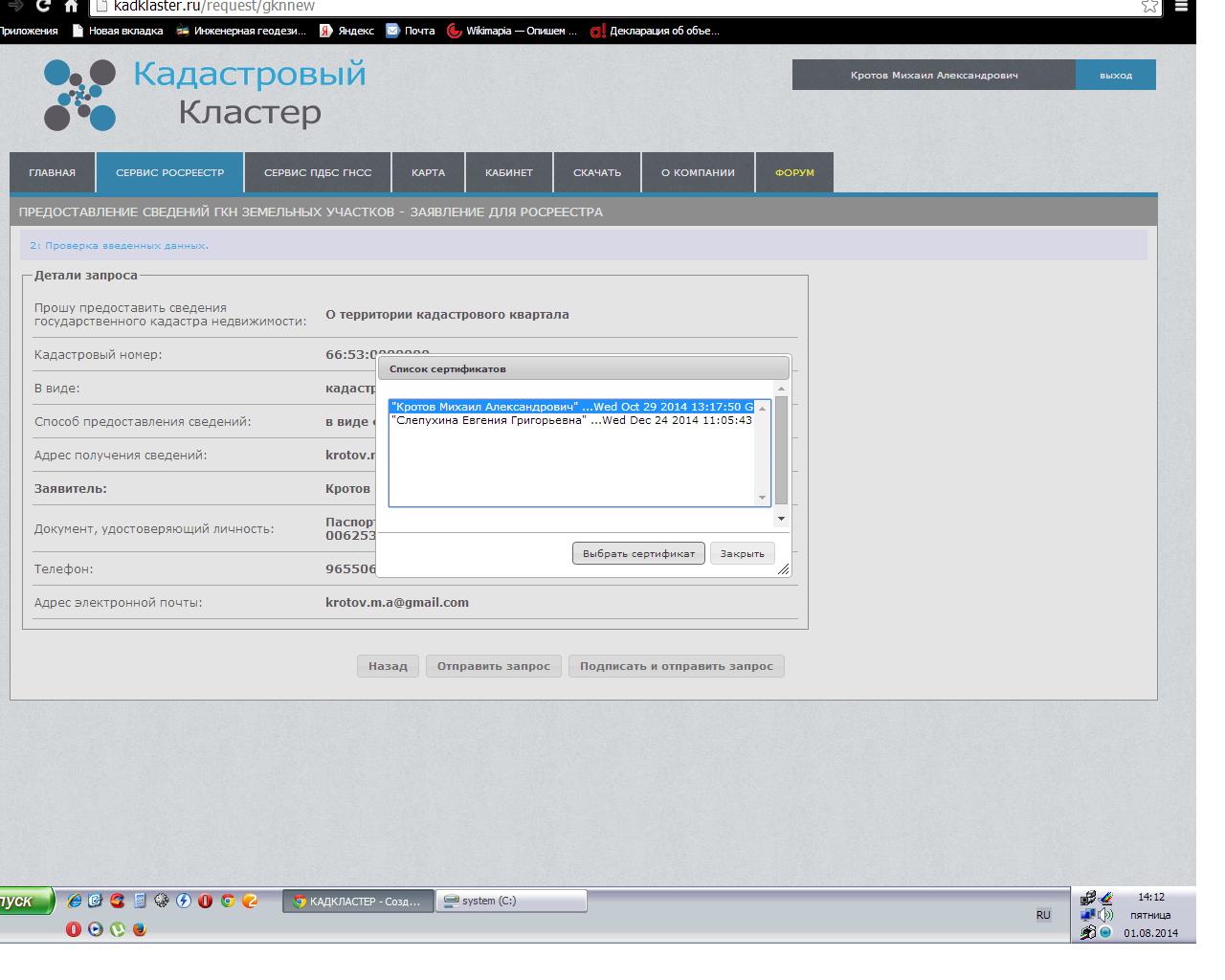This screenshot has height=980, width=1225.
Task: Open uTorrent from quick launch bar
Action: [x=118, y=929]
